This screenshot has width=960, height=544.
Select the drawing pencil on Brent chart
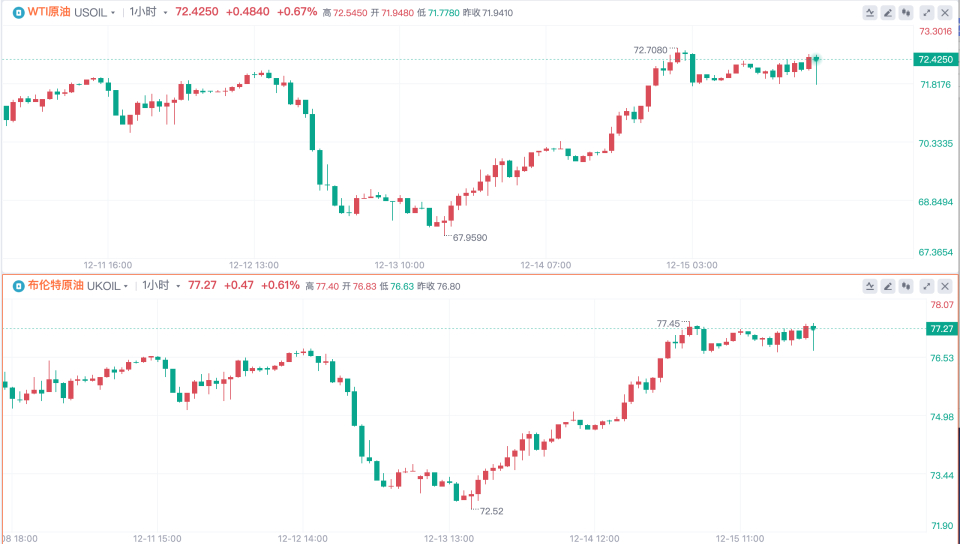888,286
